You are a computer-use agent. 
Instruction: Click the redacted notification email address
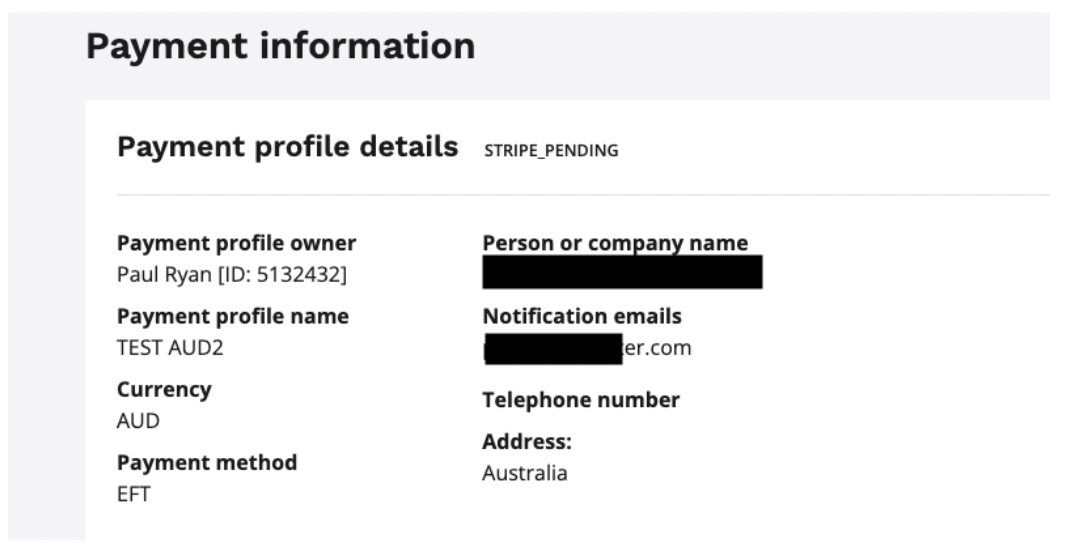coord(586,348)
